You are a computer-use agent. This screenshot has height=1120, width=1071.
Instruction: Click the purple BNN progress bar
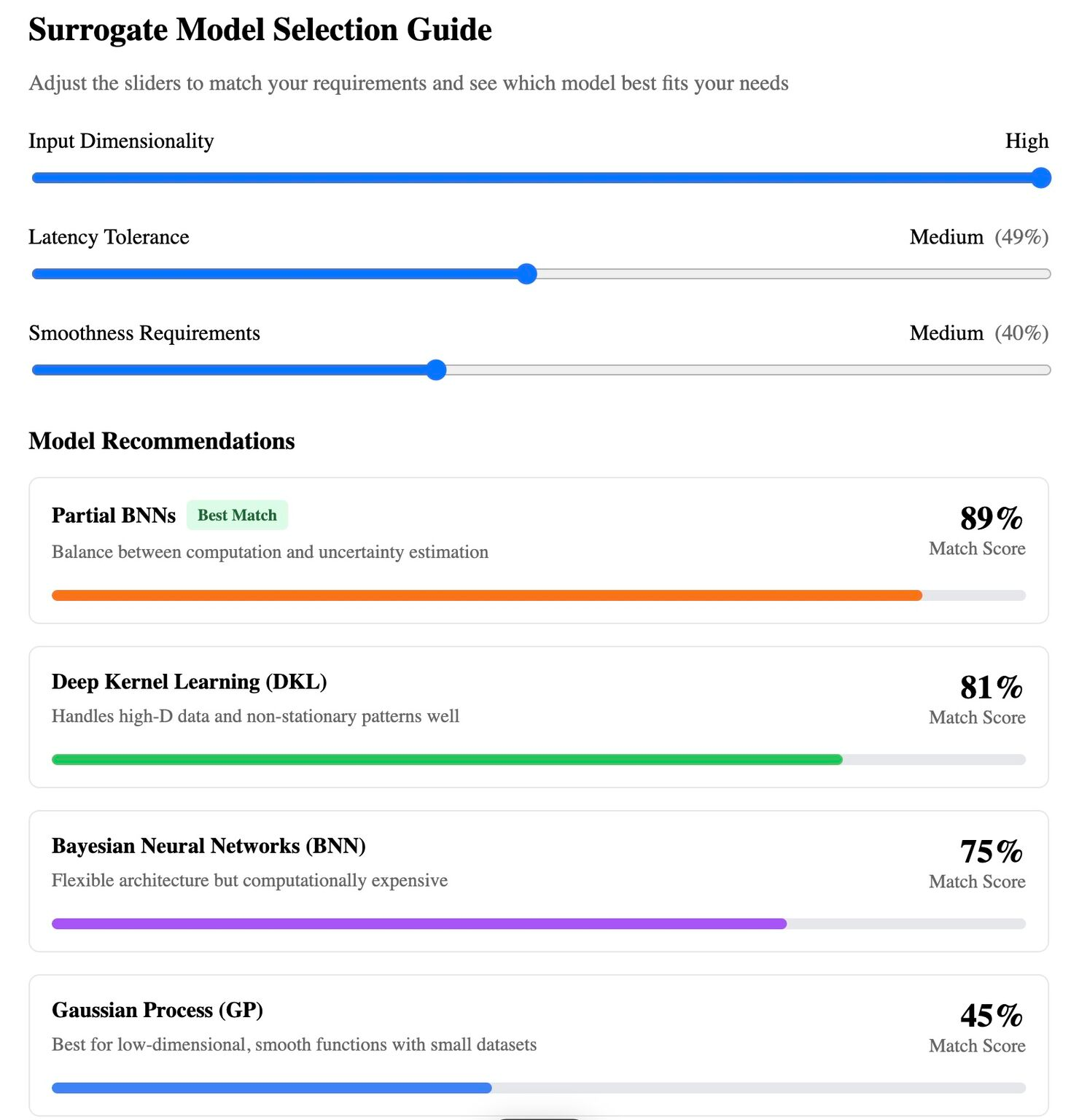click(x=418, y=924)
